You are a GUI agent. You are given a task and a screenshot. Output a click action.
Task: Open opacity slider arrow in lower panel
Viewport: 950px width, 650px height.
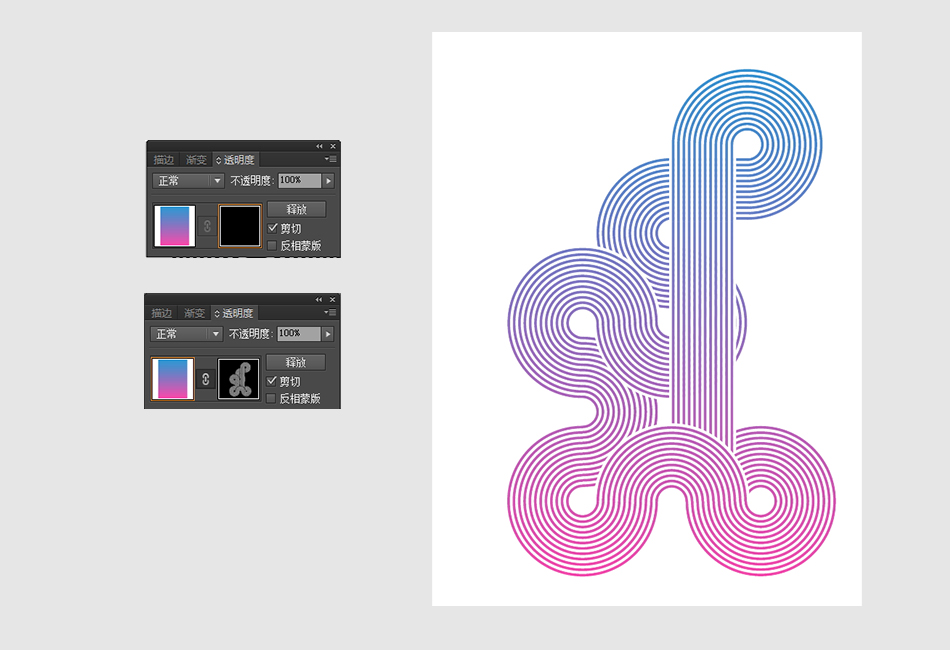[328, 334]
